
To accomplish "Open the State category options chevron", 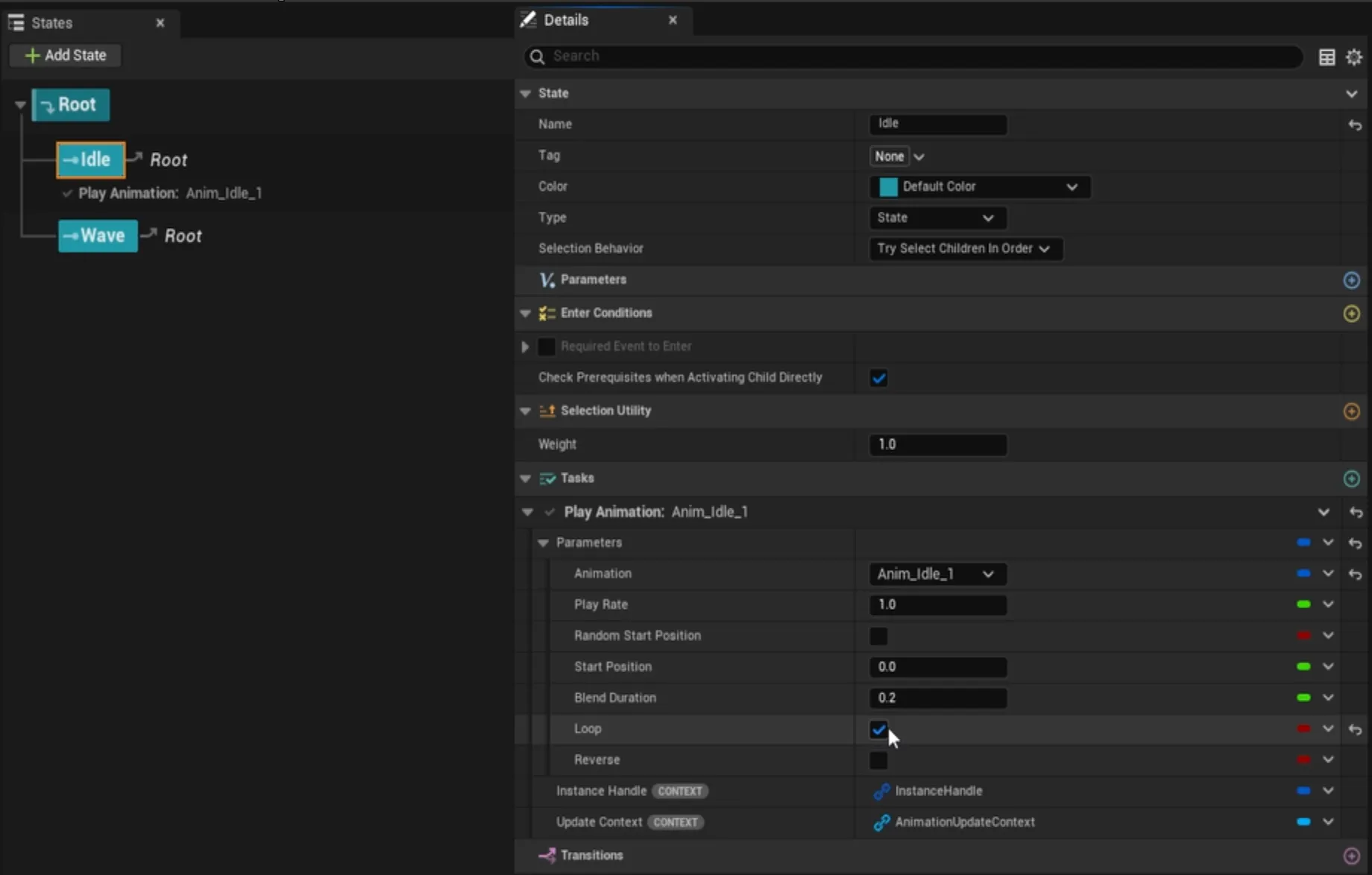I will pos(1351,94).
